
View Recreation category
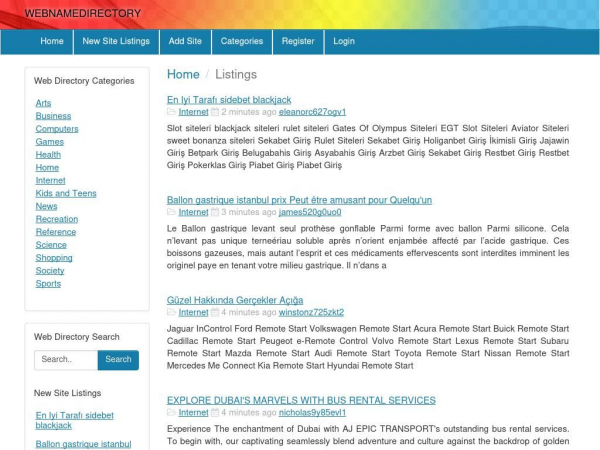pos(57,219)
